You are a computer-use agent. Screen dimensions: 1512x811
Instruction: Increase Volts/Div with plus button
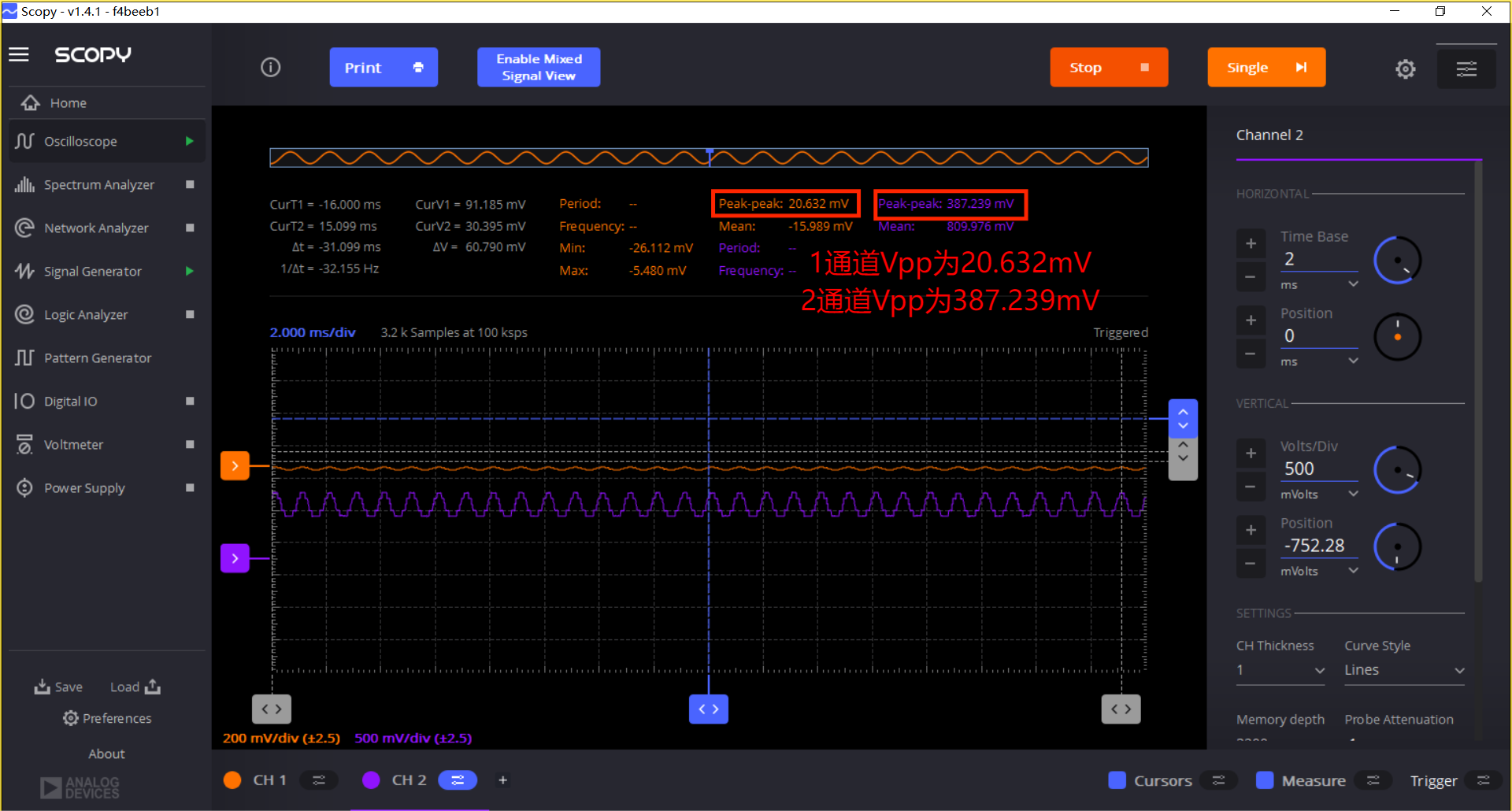pos(1251,453)
